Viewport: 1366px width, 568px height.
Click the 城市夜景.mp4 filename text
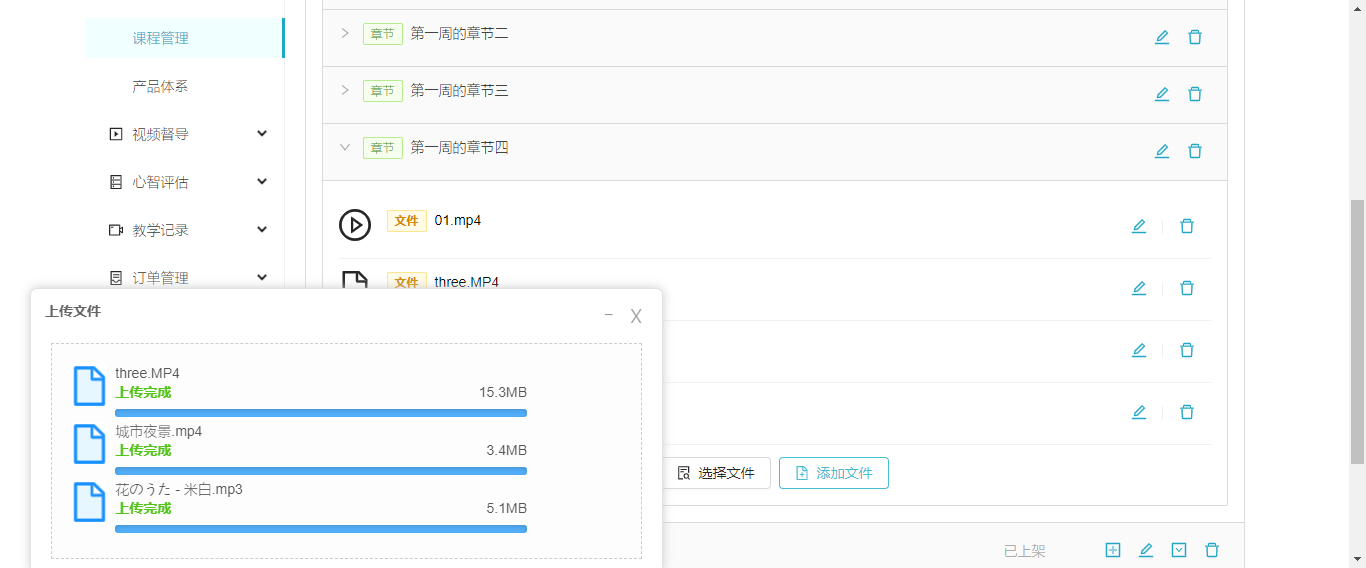coord(159,431)
